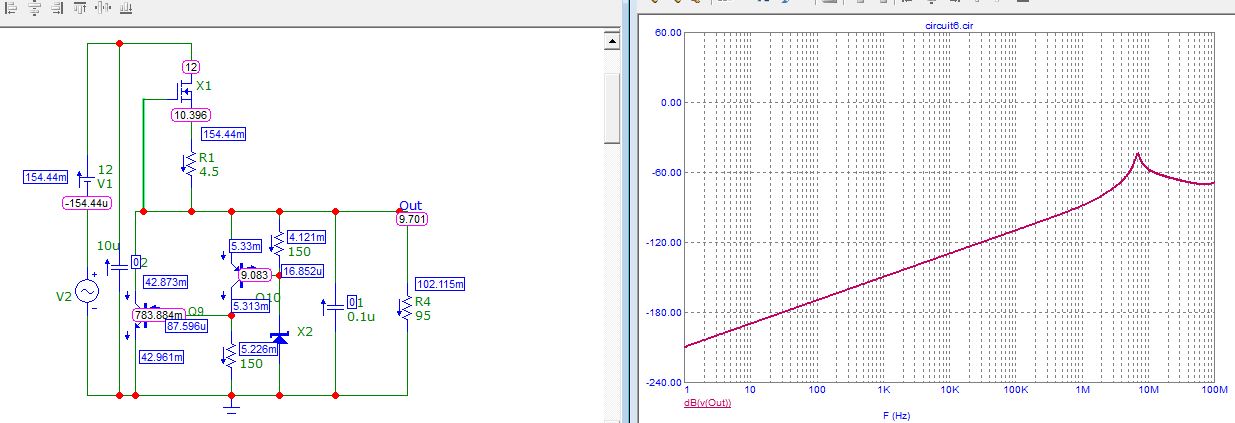This screenshot has height=423, width=1235.
Task: Click the 87.596u current value
Action: 187,326
